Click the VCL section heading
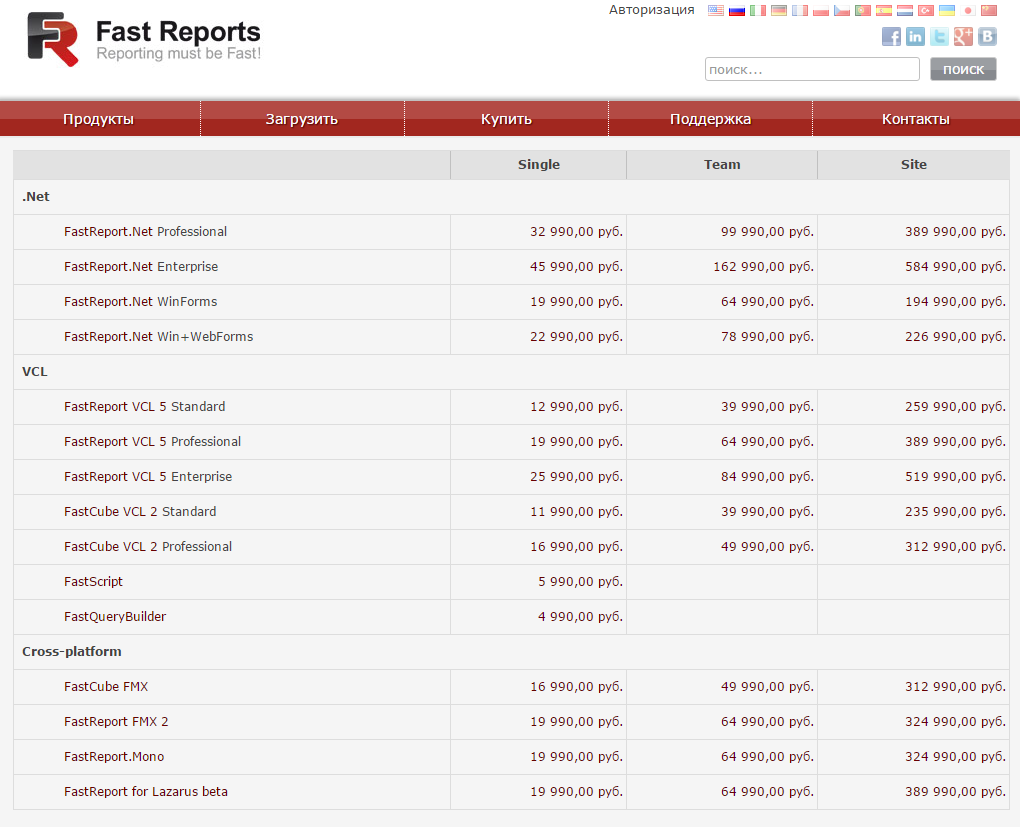 [34, 372]
